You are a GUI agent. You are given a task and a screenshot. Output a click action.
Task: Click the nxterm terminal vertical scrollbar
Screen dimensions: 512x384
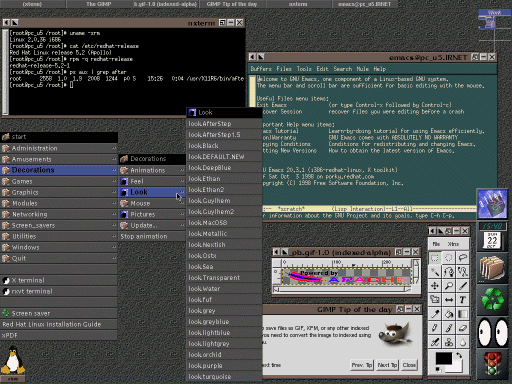pyautogui.click(x=5, y=72)
